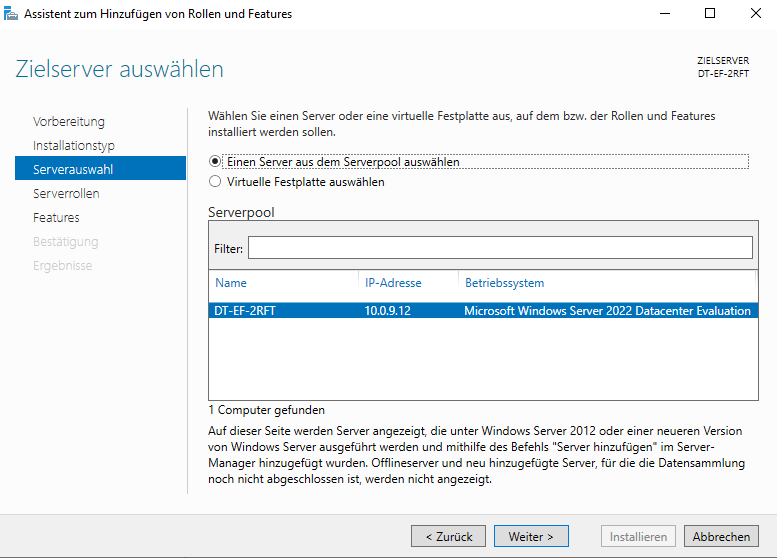Minimize the roles and features wizard window
This screenshot has height=558, width=777.
(x=664, y=14)
